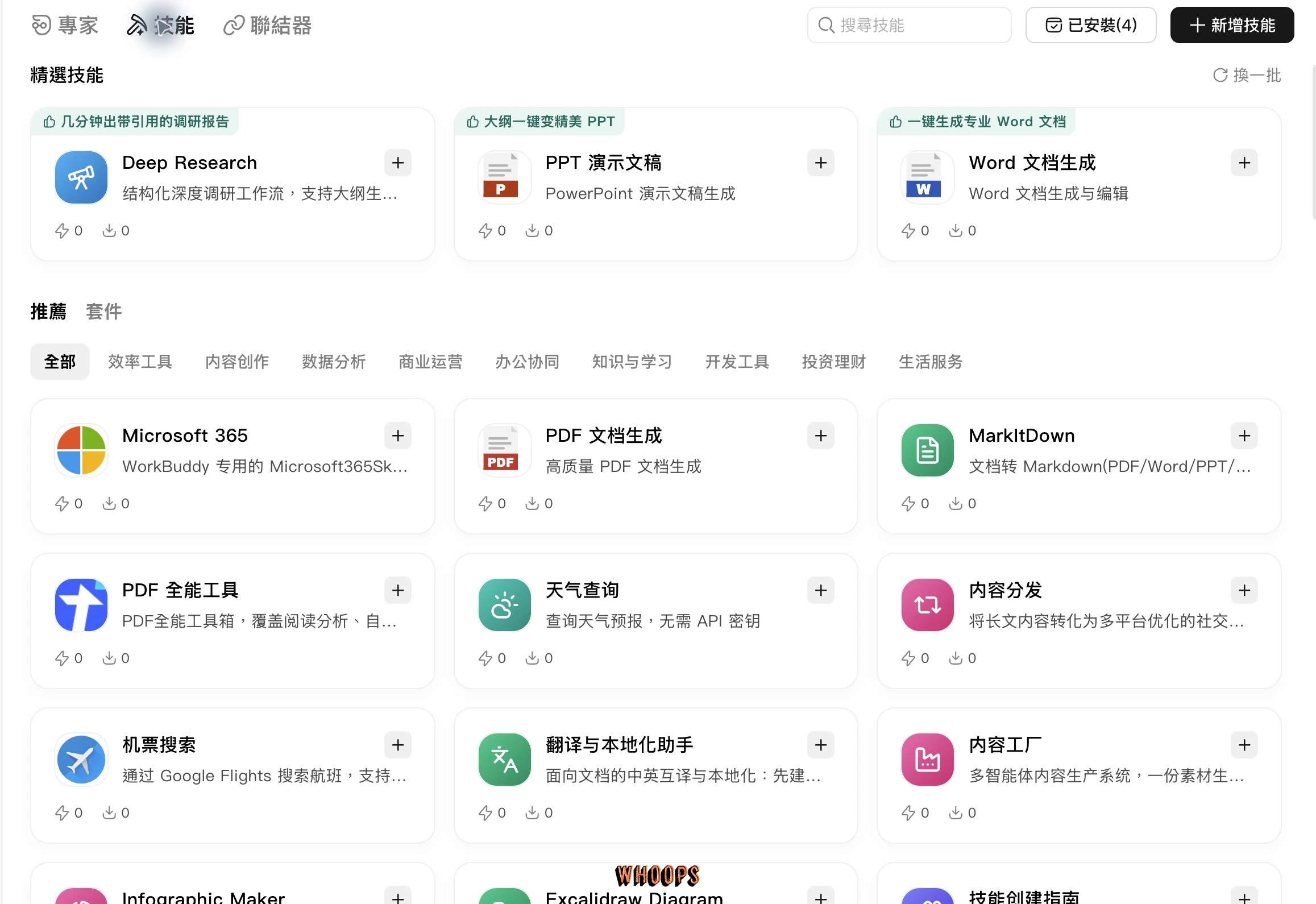1316x904 pixels.
Task: Filter by 开发工具 category
Action: pyautogui.click(x=737, y=362)
